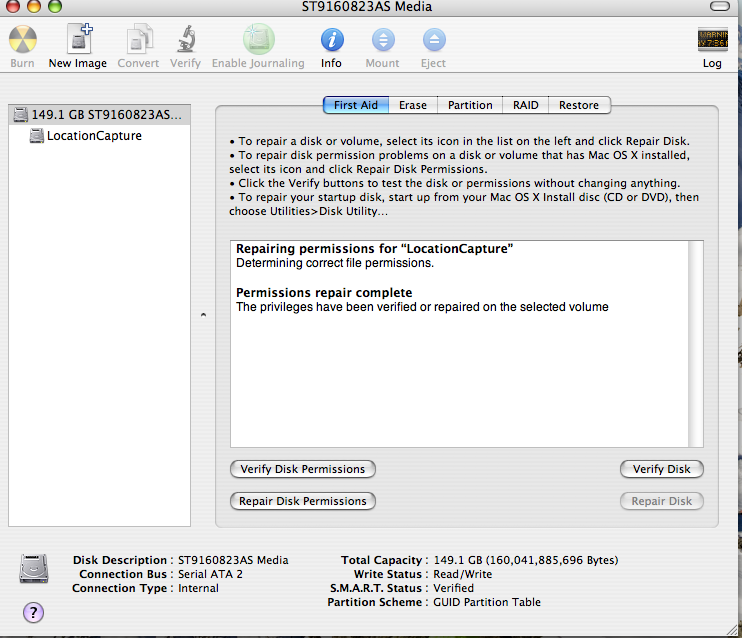Click toolbar toggle pill in title bar
Screen dimensions: 742x638
(x=720, y=6)
